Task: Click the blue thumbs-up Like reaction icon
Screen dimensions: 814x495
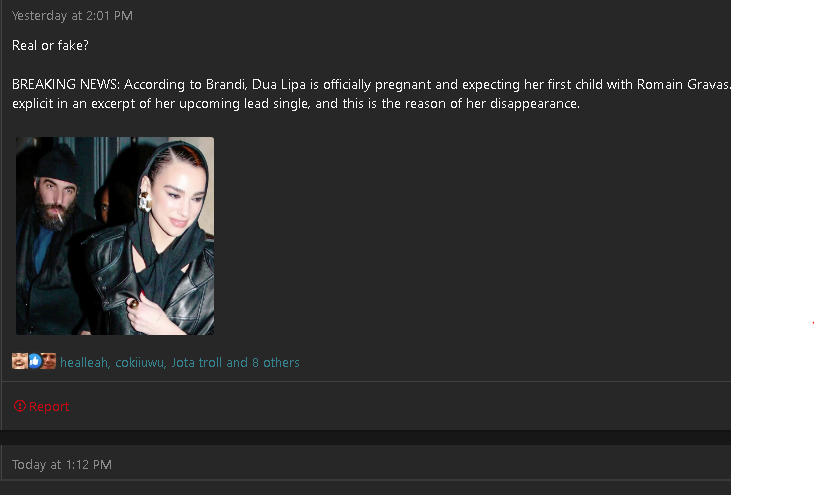Action: pyautogui.click(x=34, y=361)
